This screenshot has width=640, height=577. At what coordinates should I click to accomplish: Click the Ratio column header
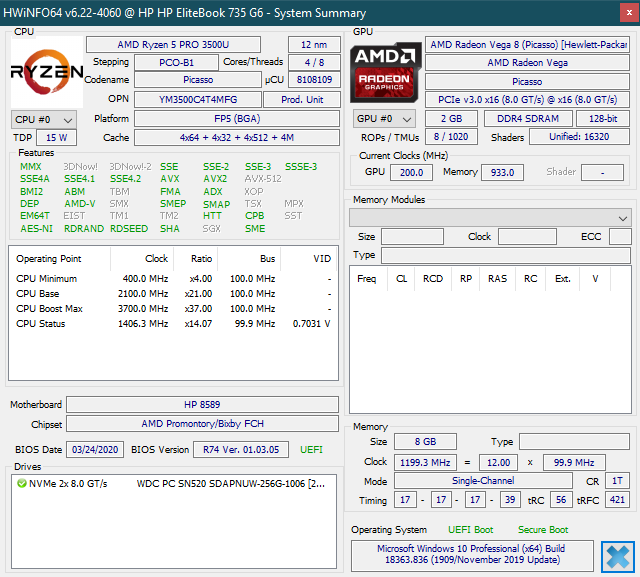pos(196,259)
